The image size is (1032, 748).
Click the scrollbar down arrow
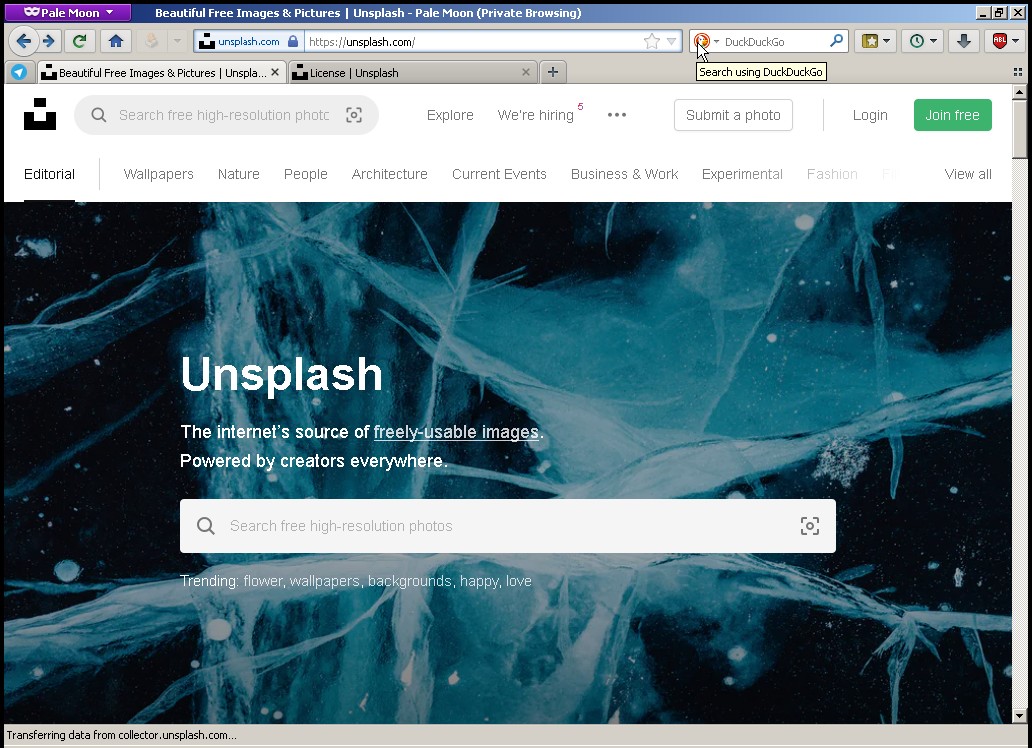click(1019, 716)
